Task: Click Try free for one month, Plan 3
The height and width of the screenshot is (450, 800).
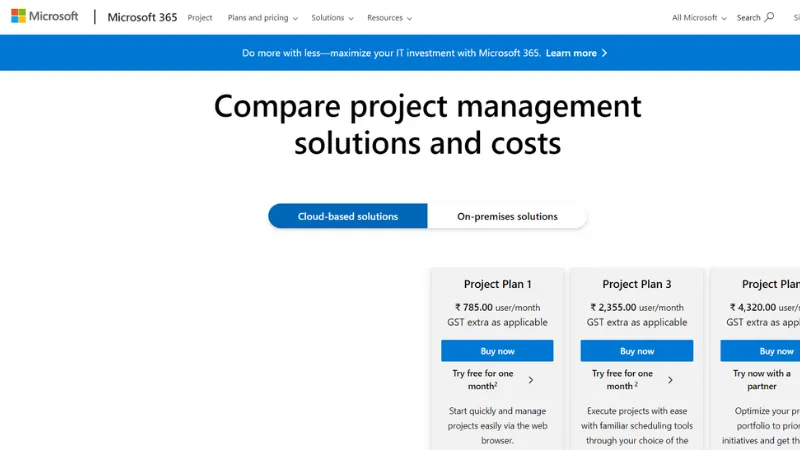Action: (x=622, y=379)
